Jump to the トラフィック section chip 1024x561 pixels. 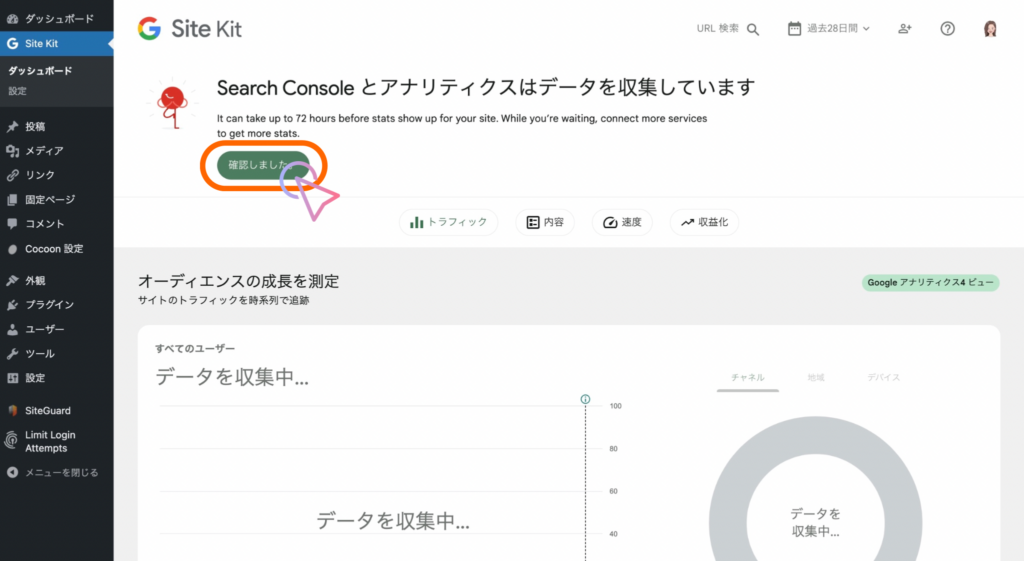click(x=448, y=222)
